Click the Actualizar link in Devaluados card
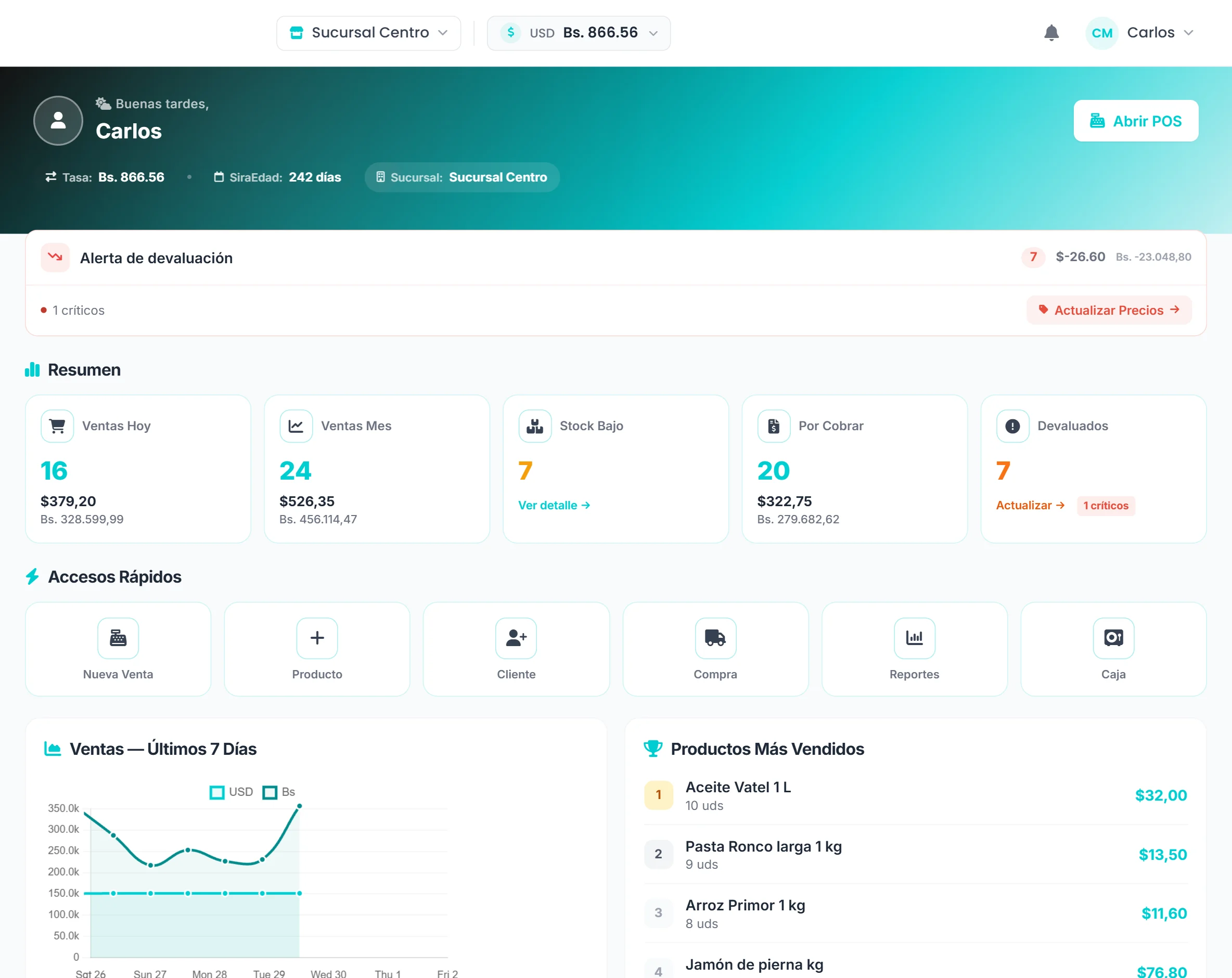 [x=1030, y=505]
